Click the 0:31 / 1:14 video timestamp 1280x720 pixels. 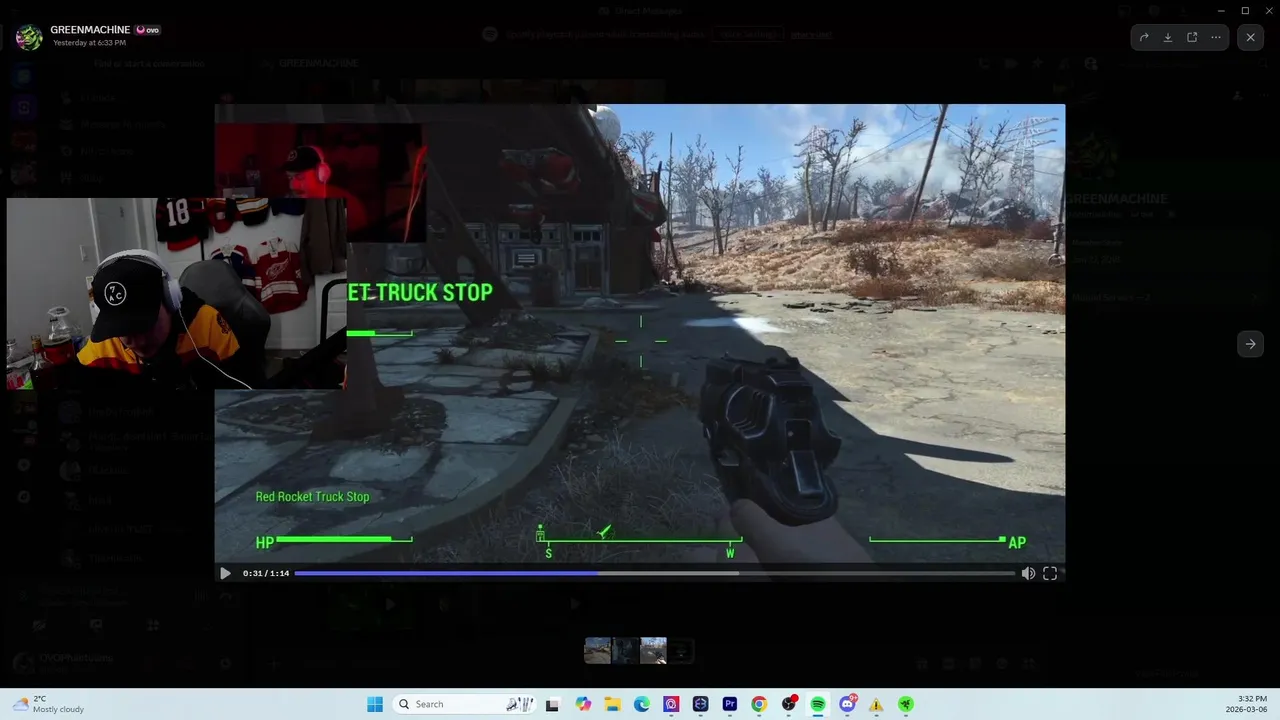[x=266, y=573]
